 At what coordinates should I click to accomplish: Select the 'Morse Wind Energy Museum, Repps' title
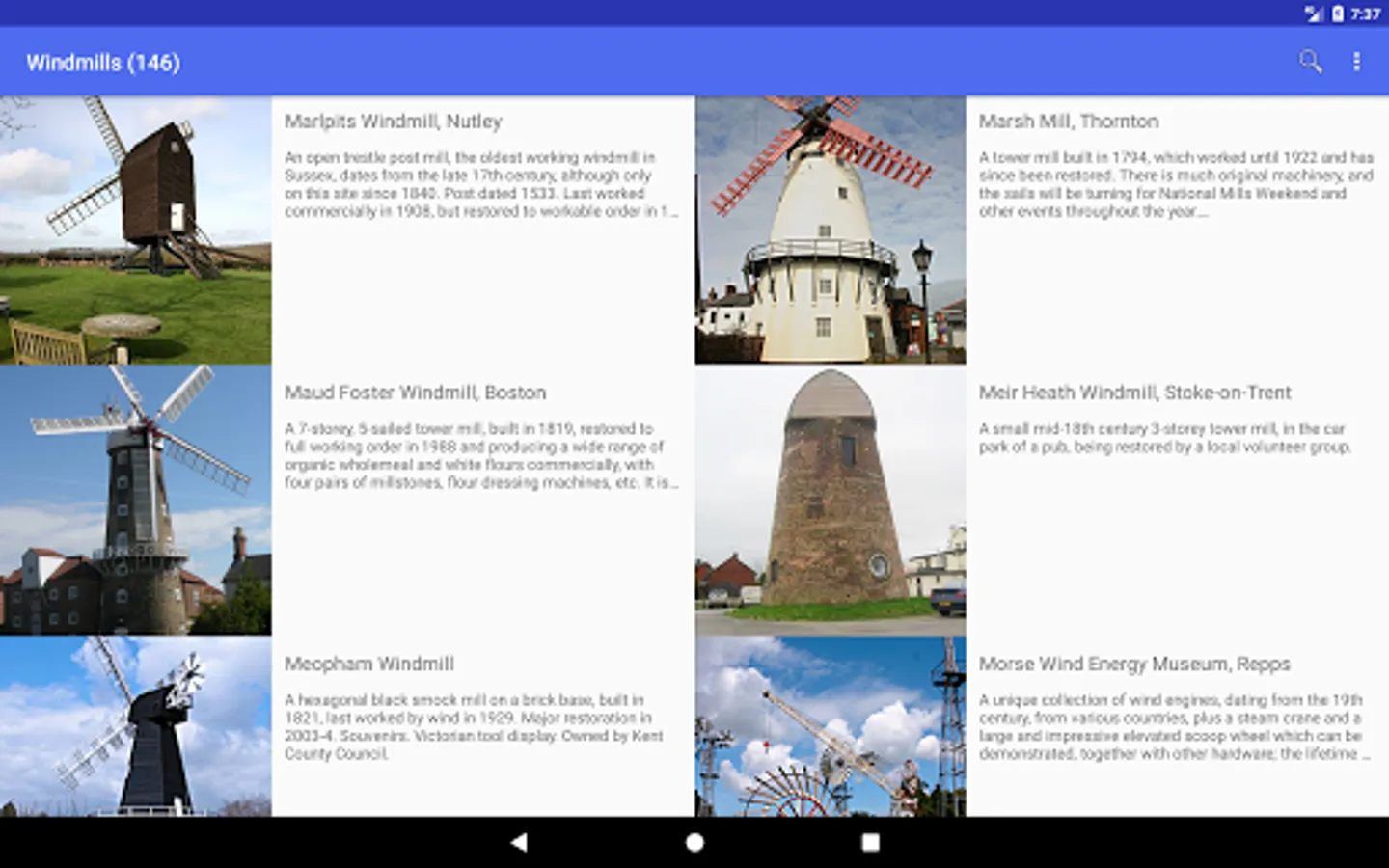point(1134,664)
